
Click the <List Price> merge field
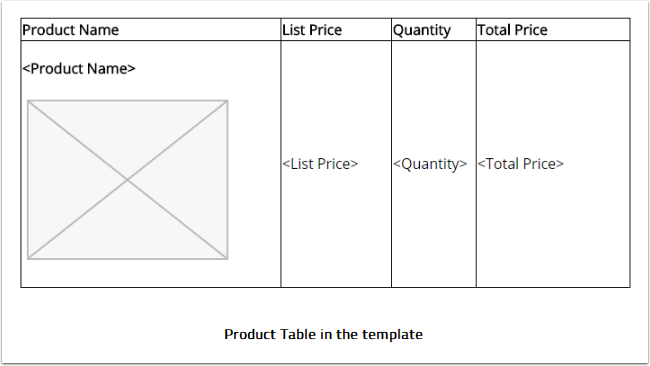coord(320,164)
